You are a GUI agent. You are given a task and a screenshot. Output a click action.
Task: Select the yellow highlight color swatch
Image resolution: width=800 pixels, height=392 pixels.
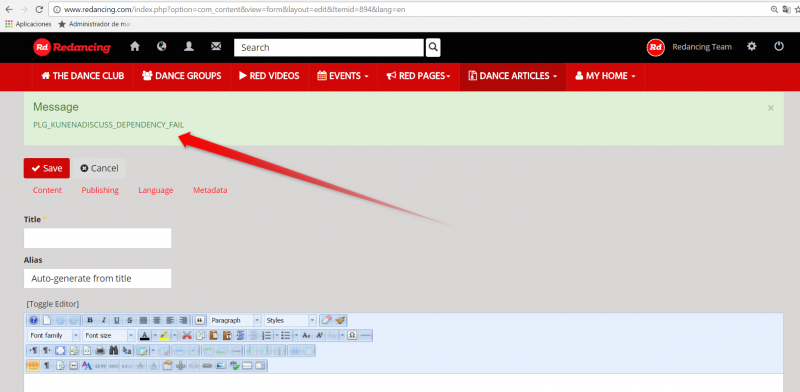pyautogui.click(x=164, y=335)
